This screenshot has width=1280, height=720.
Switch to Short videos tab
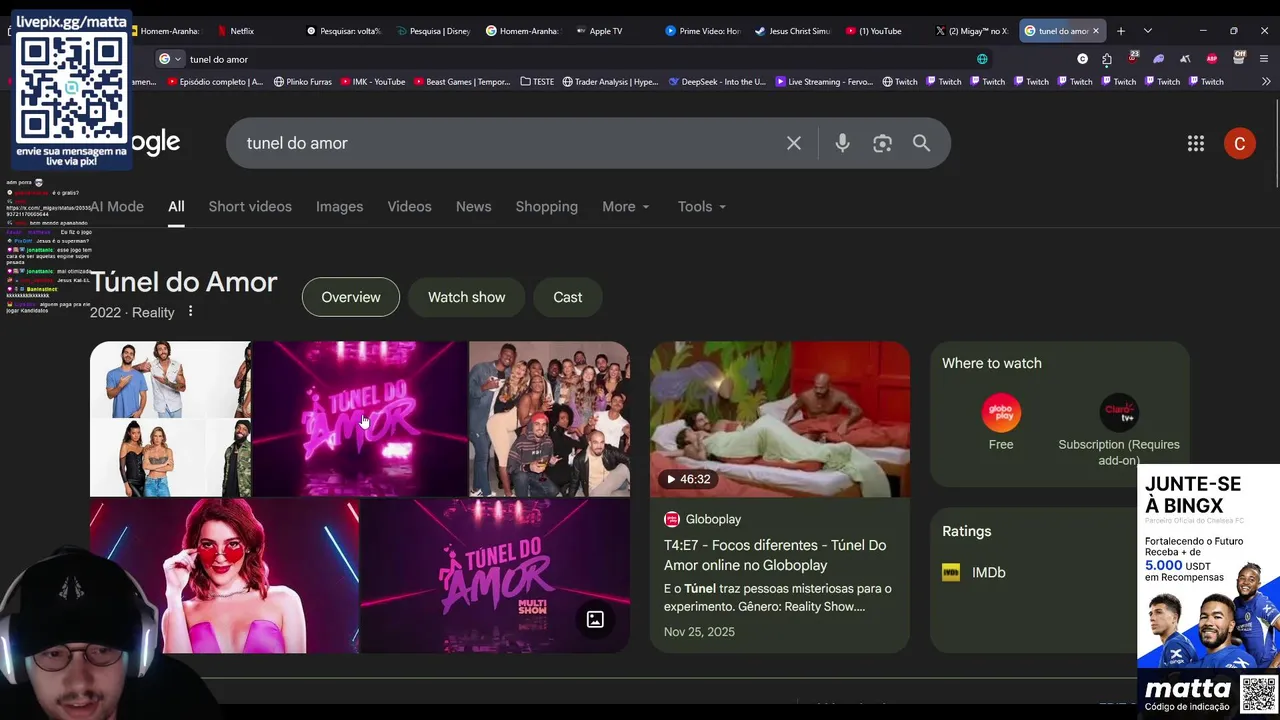[x=250, y=206]
